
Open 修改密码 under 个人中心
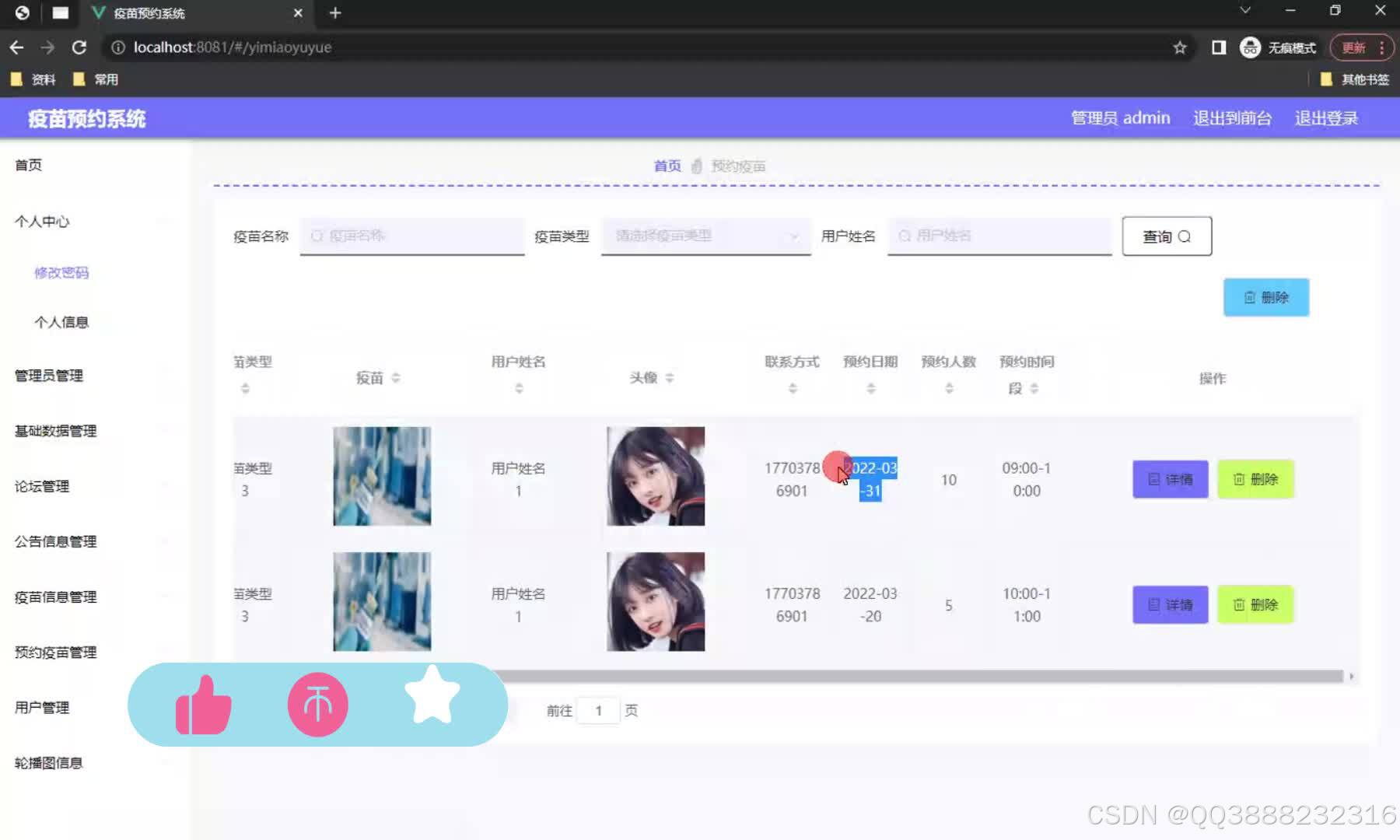click(x=61, y=272)
